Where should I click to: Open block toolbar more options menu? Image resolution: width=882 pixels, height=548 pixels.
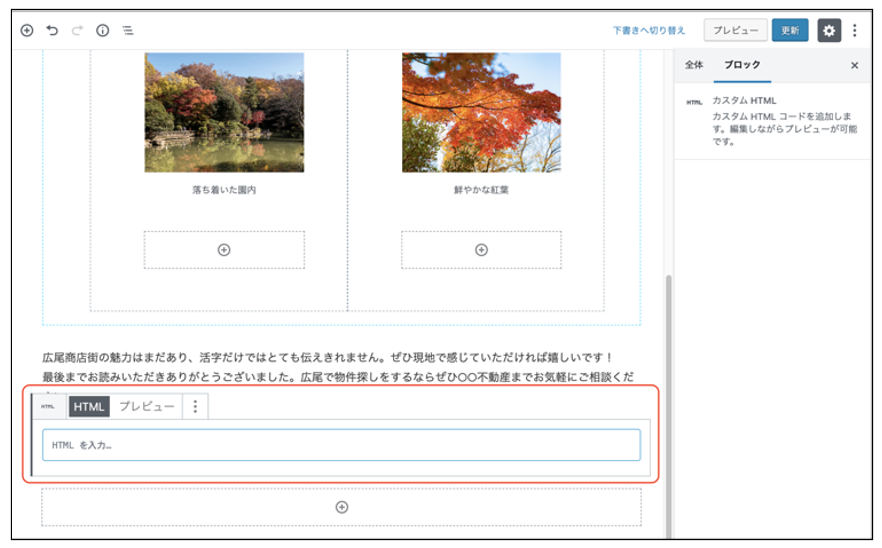[195, 406]
